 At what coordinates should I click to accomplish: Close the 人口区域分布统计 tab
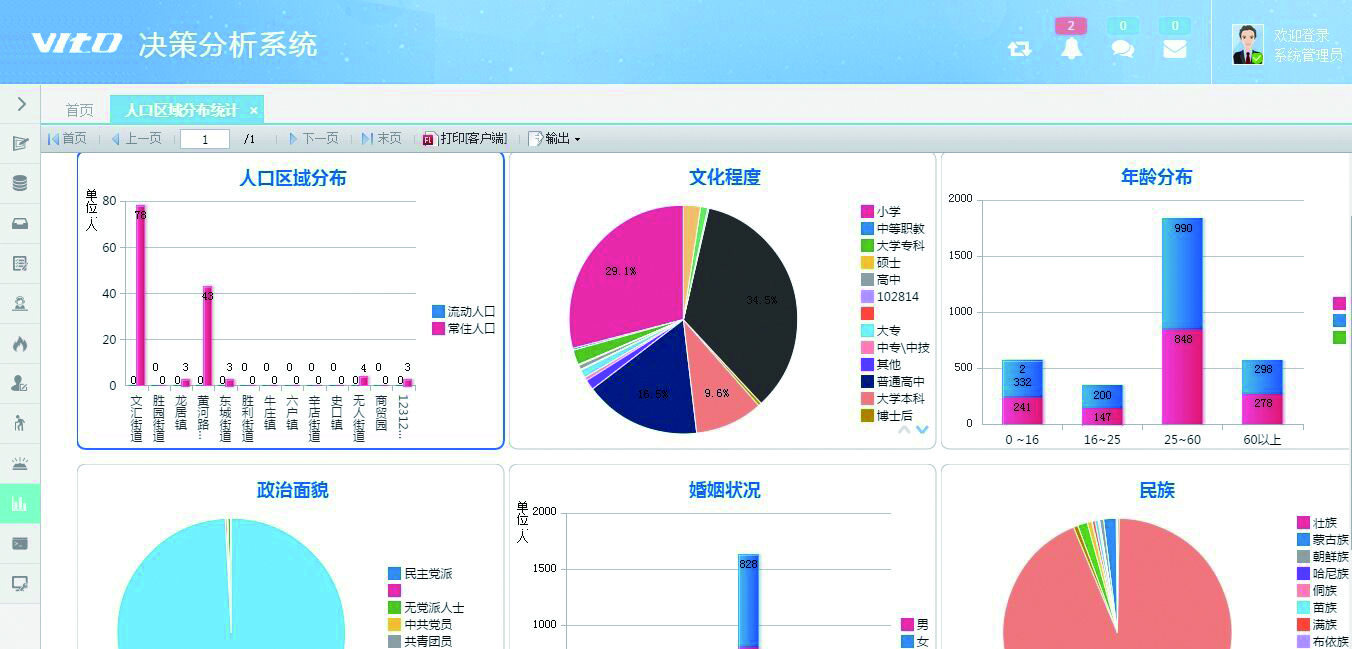(x=254, y=110)
